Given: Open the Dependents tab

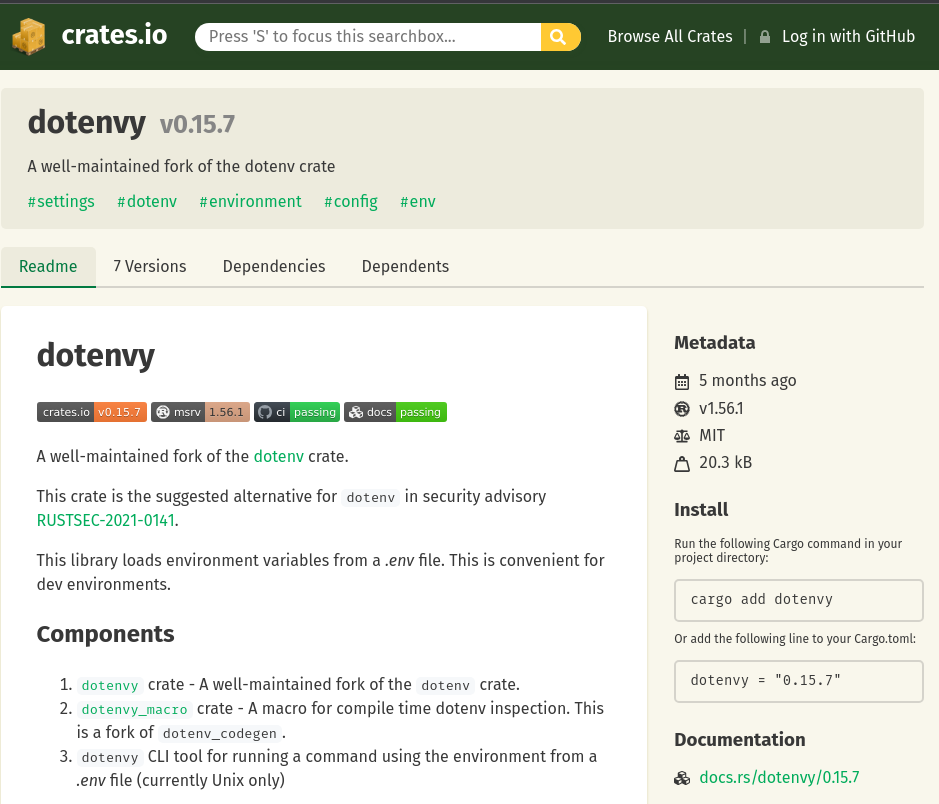Looking at the screenshot, I should pos(405,266).
